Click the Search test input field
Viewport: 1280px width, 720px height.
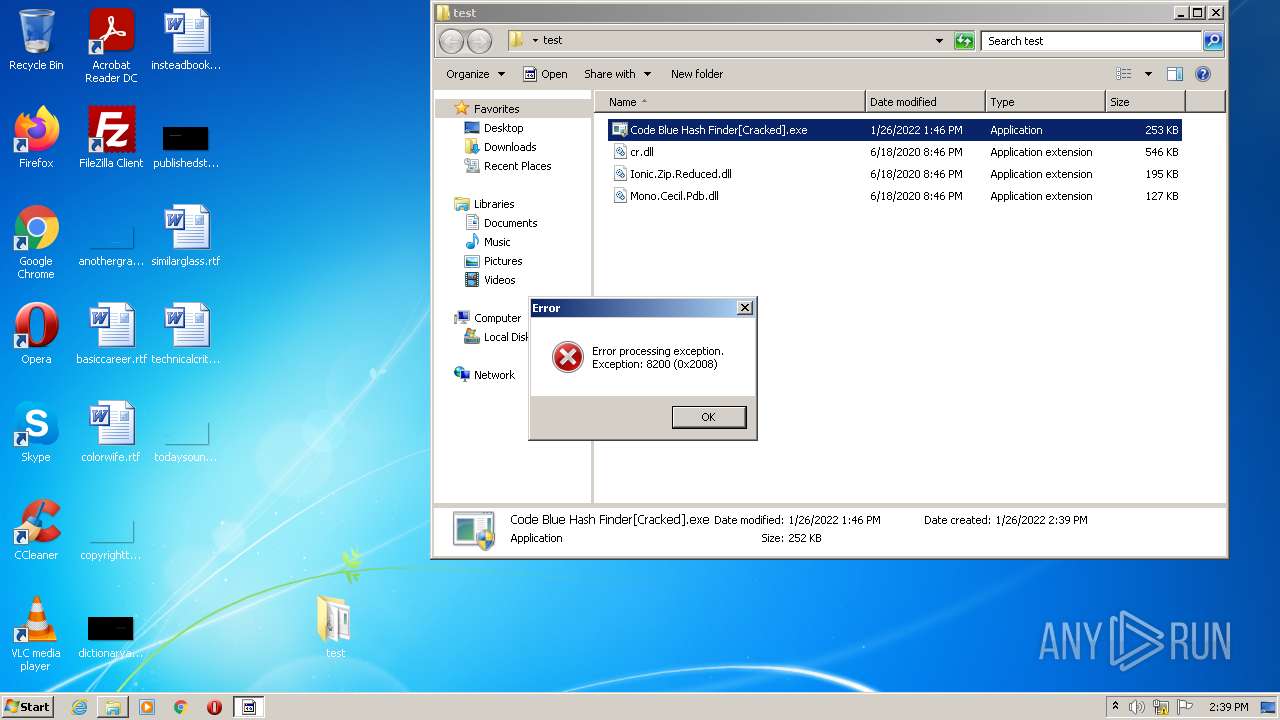(x=1092, y=41)
